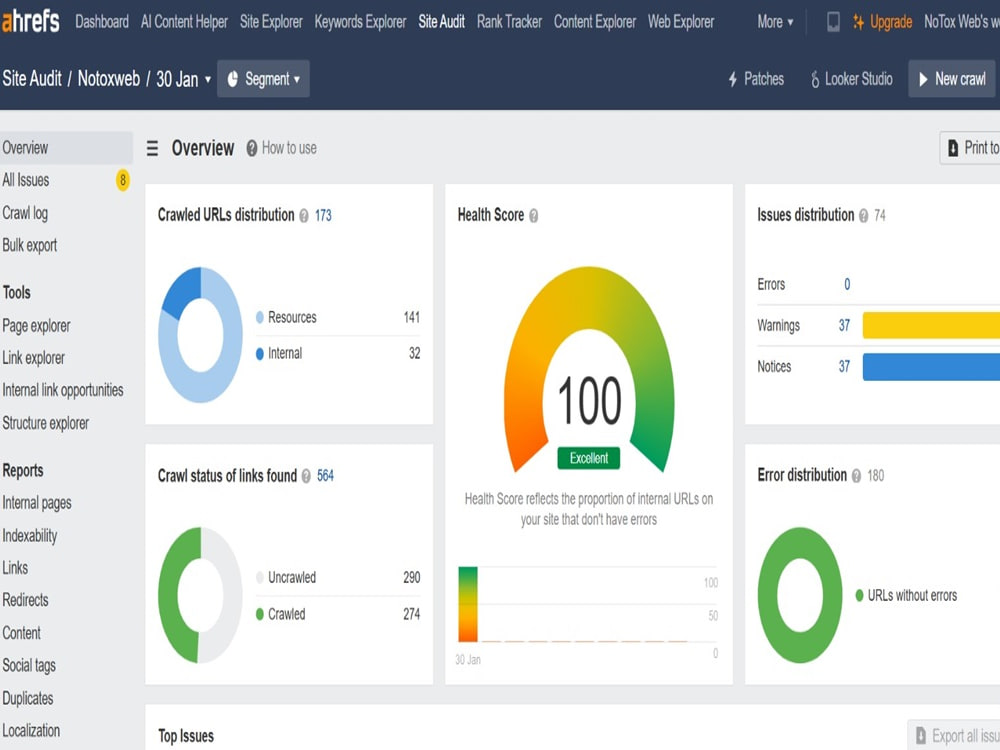
Task: Open Redirects report
Action: pos(25,601)
